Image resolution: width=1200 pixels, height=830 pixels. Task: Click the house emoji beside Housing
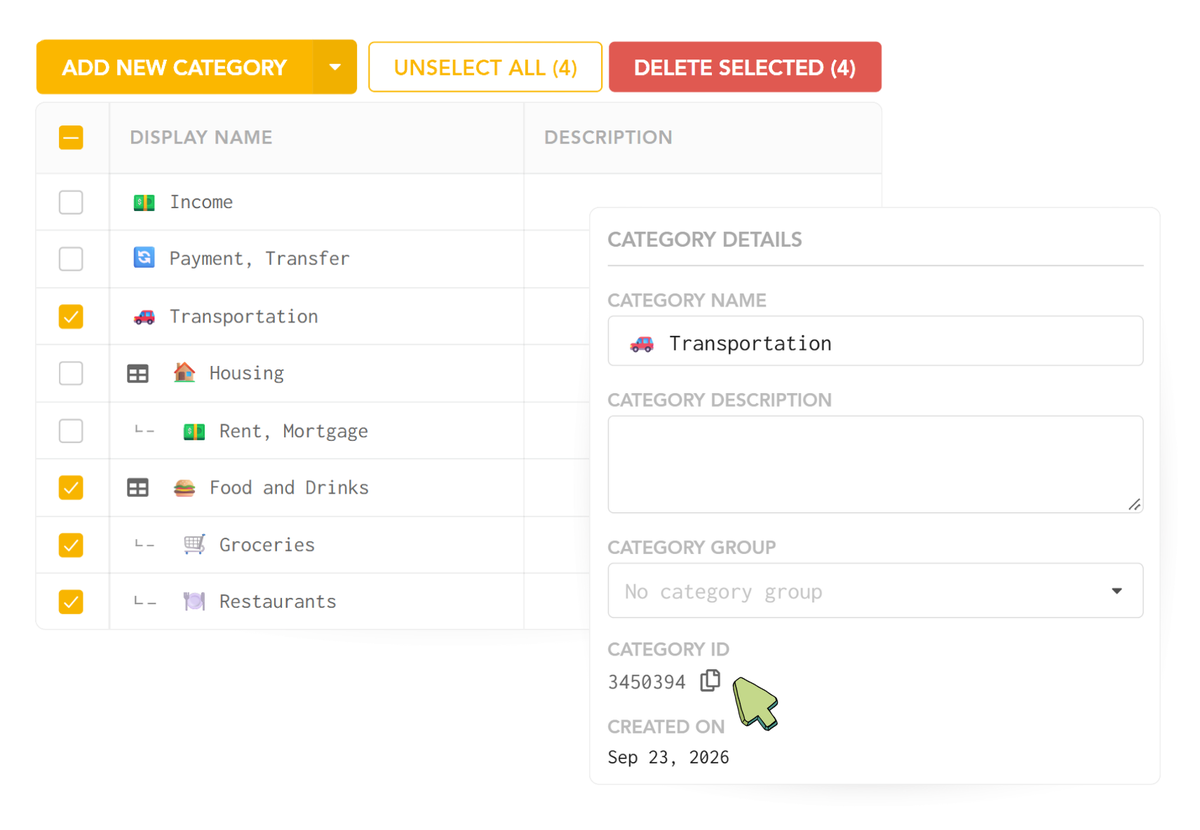[x=184, y=373]
